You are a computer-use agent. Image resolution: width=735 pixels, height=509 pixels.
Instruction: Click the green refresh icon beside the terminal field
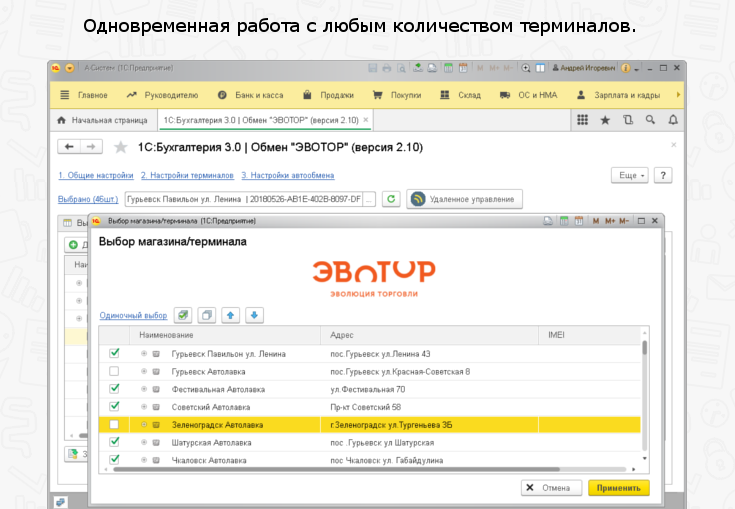tap(391, 199)
